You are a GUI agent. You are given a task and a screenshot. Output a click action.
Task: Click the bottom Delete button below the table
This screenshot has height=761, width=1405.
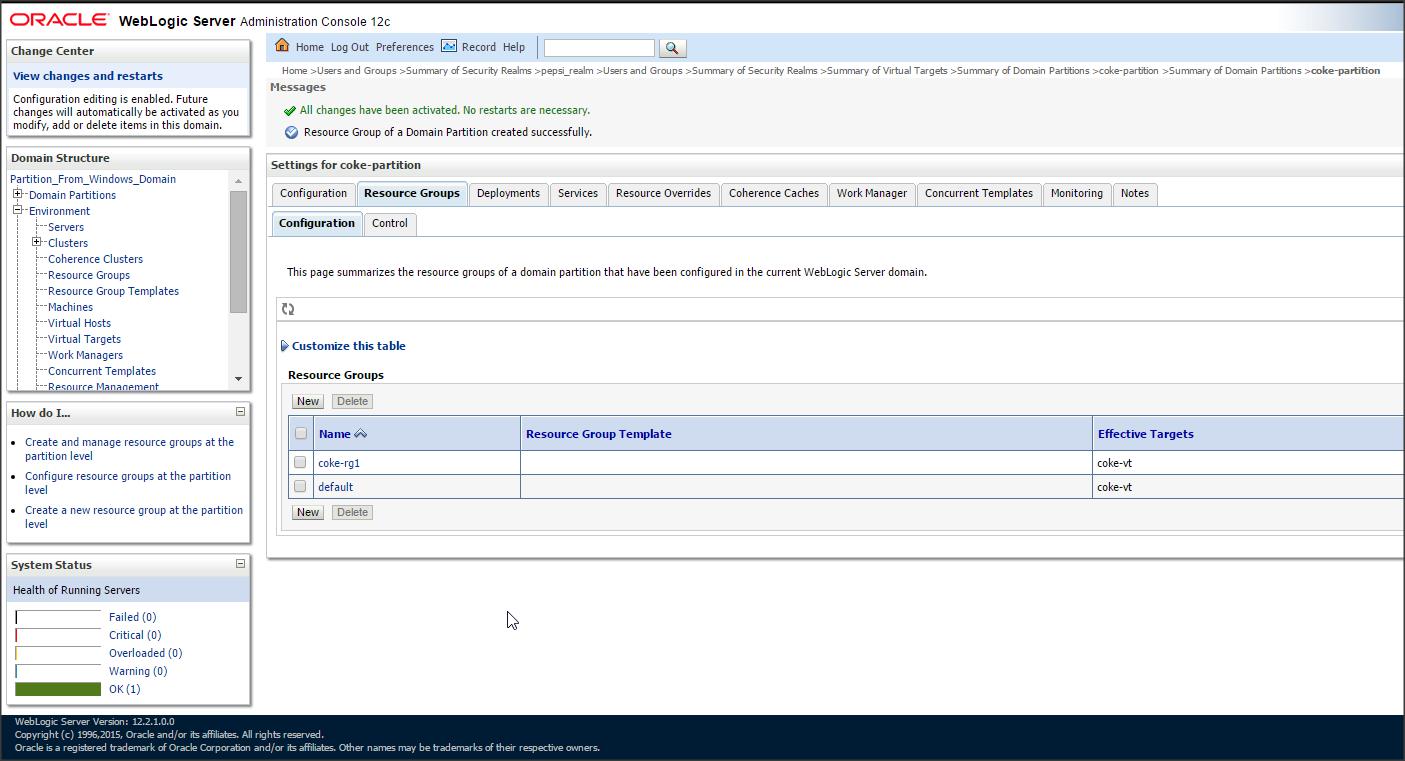pyautogui.click(x=352, y=512)
